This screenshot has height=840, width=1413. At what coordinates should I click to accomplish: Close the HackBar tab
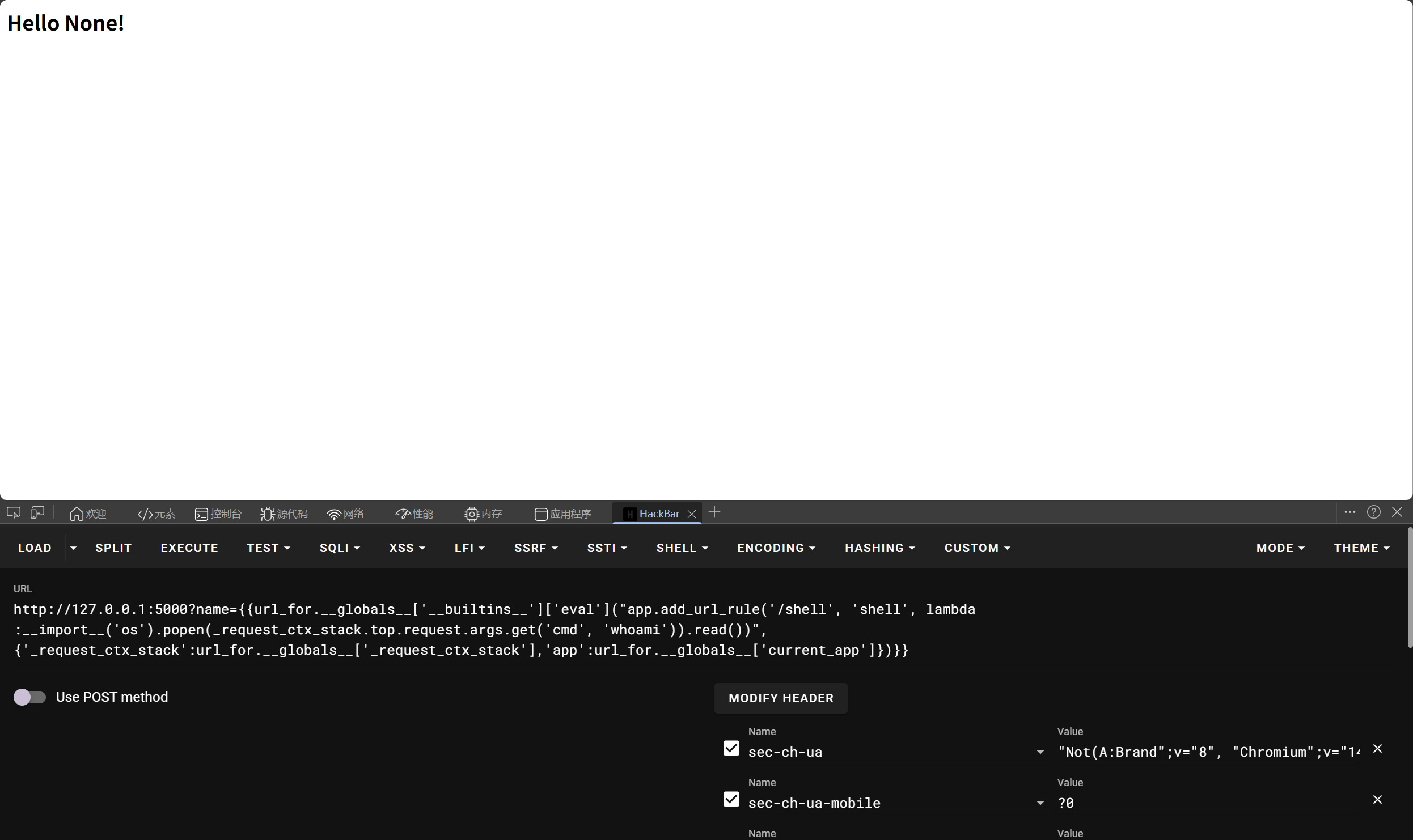coord(692,514)
